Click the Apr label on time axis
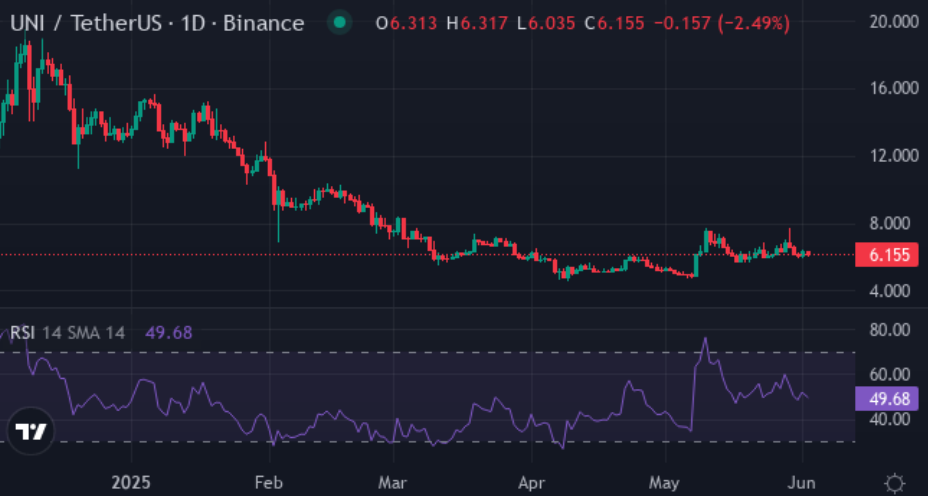The width and height of the screenshot is (928, 496). click(x=531, y=483)
